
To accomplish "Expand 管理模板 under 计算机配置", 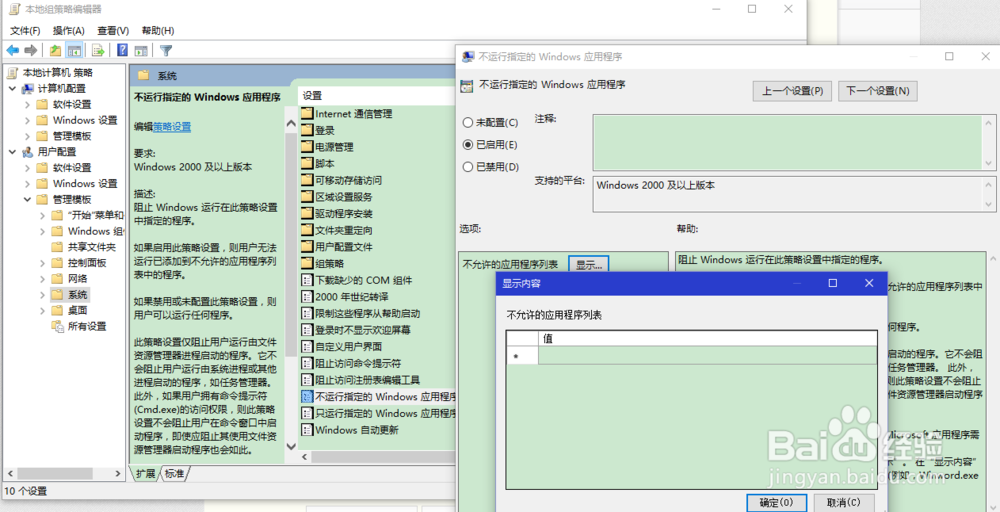I will (x=27, y=136).
